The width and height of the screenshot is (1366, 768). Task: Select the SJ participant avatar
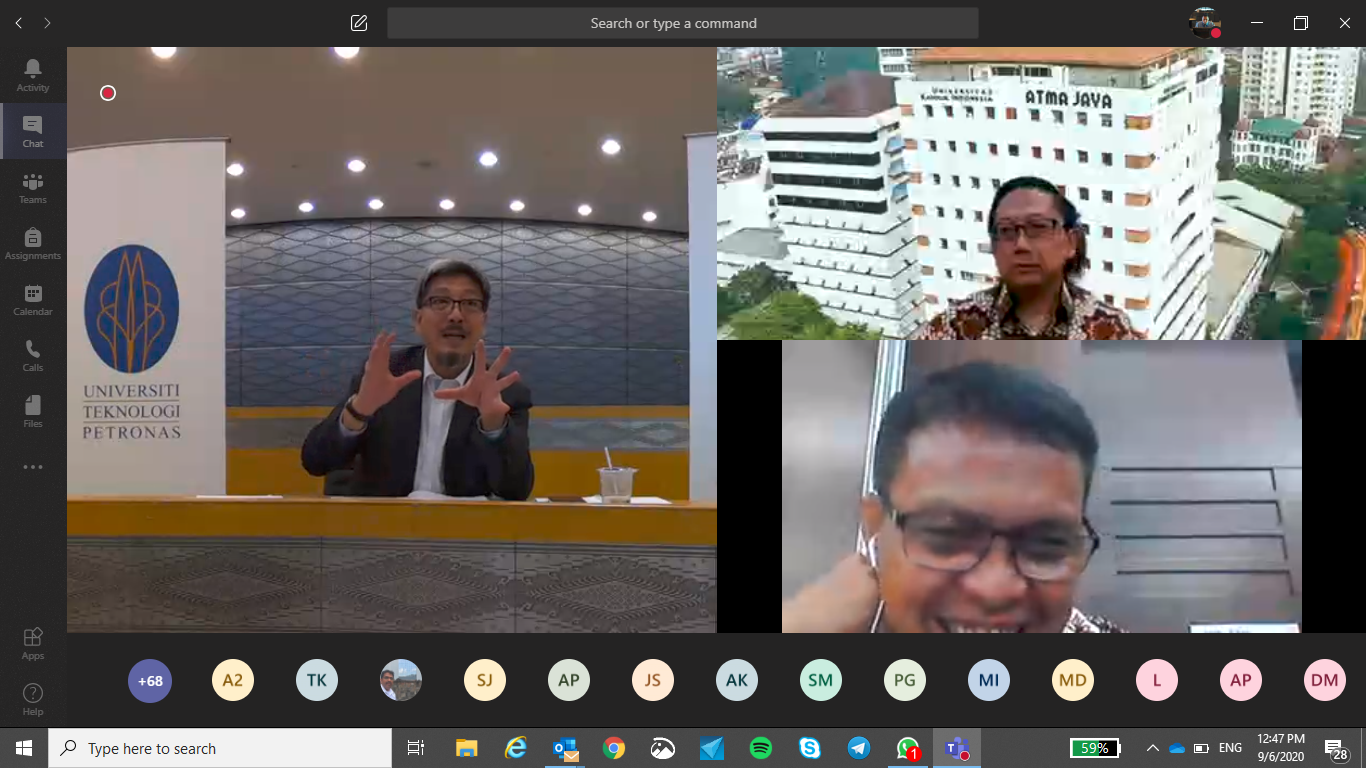[x=485, y=680]
